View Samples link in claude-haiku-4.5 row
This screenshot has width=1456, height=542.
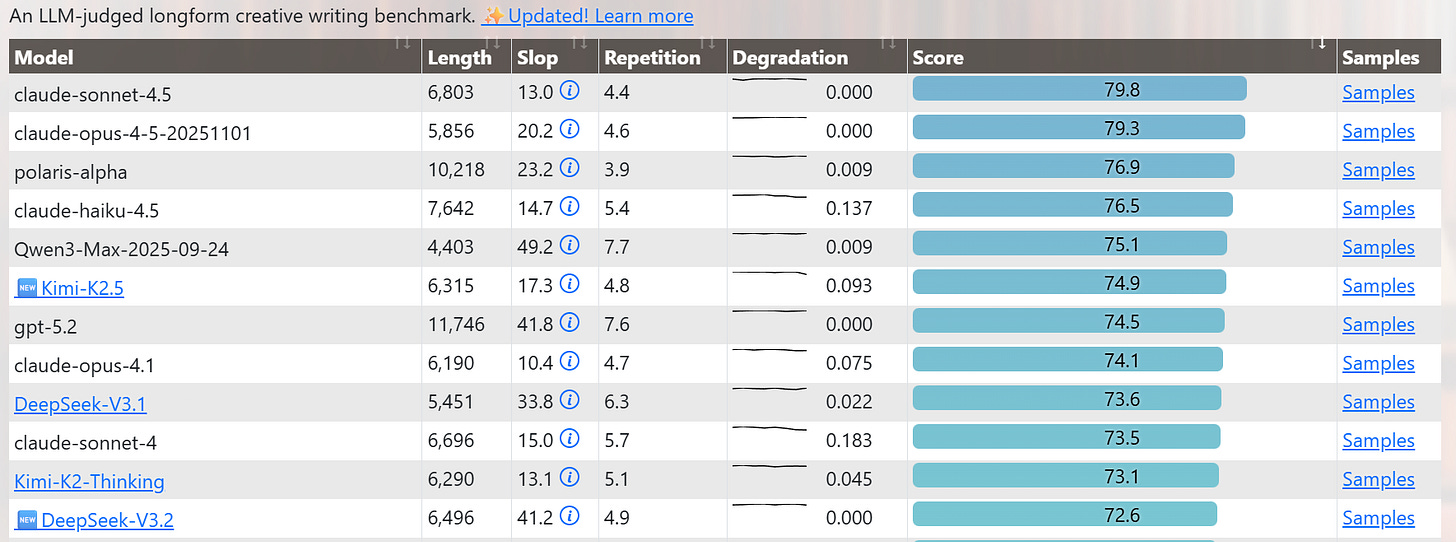pyautogui.click(x=1378, y=208)
